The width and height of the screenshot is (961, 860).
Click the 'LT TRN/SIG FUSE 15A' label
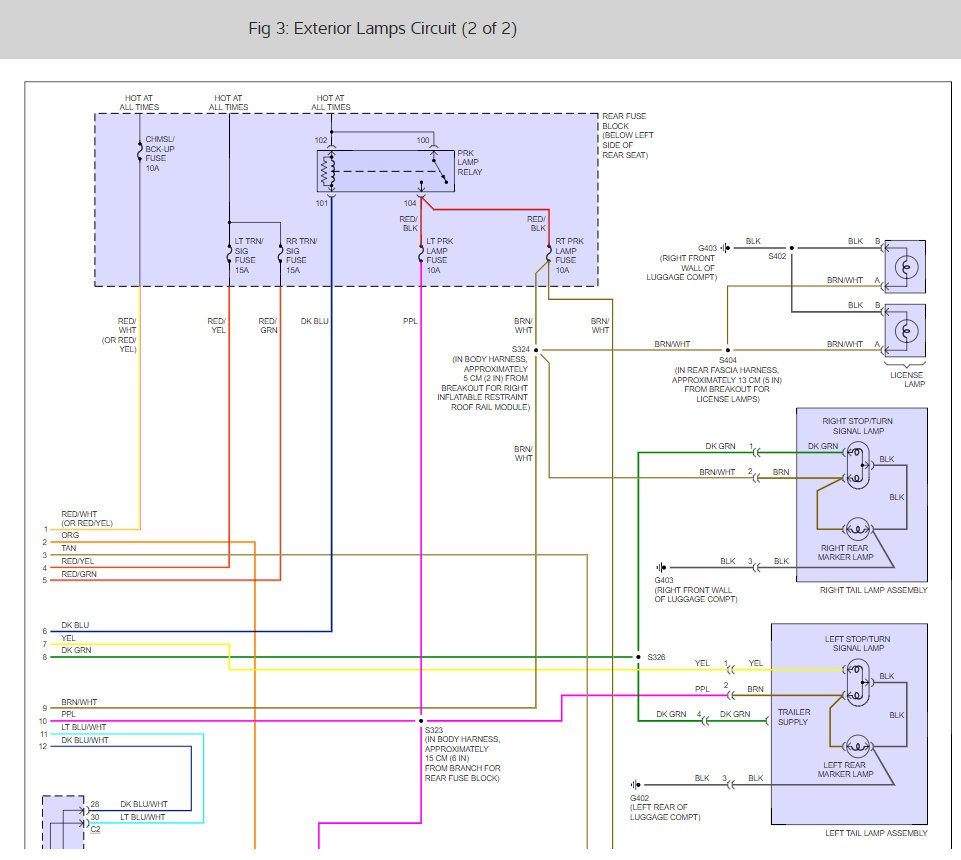click(249, 256)
